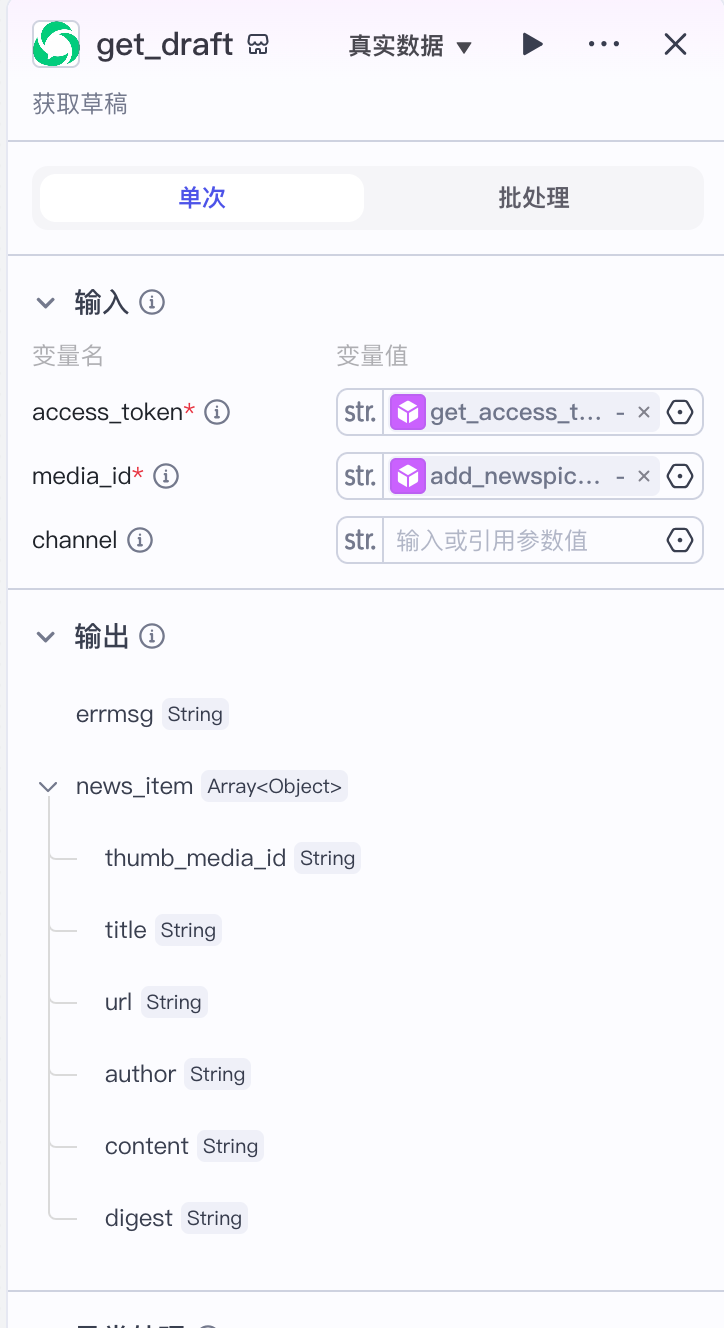724x1328 pixels.
Task: Click the small workflow icon beside get_draft title
Action: pyautogui.click(x=258, y=44)
